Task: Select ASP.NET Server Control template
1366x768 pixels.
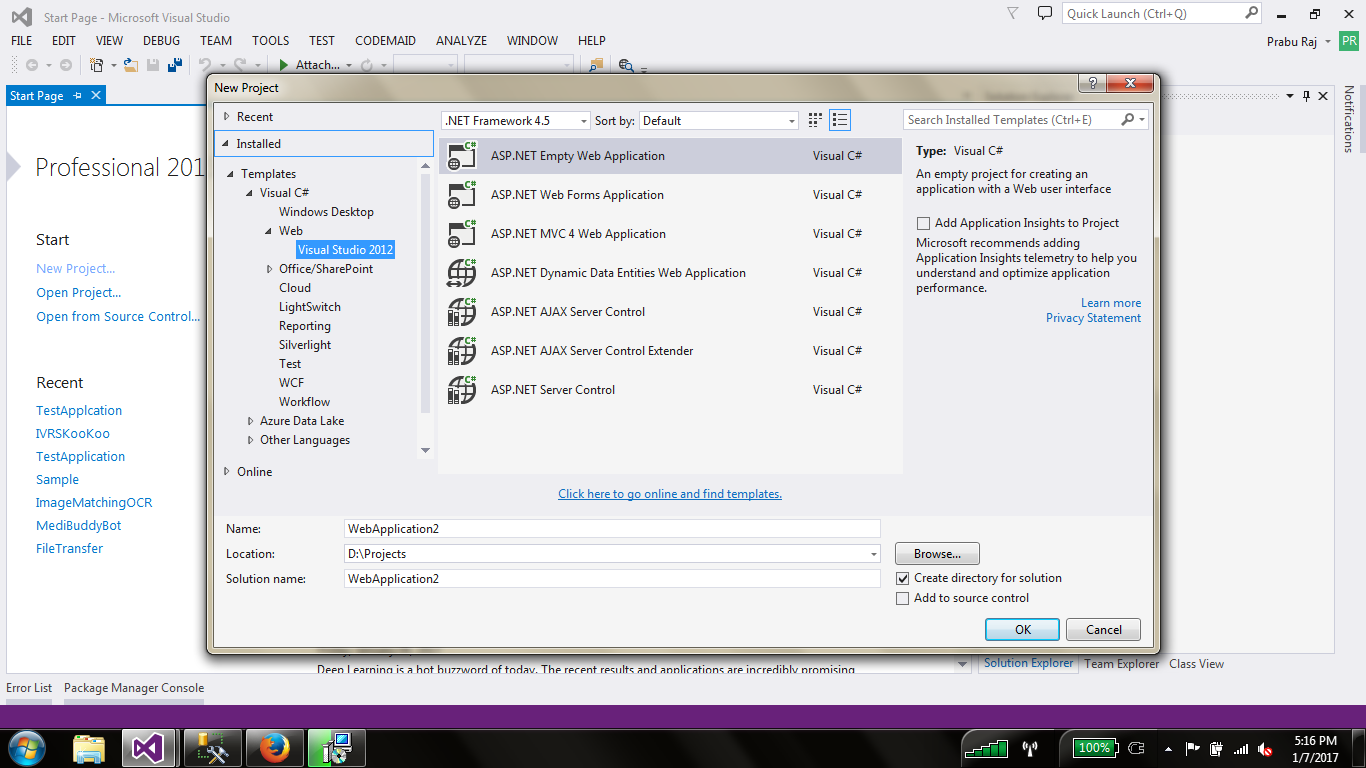Action: [670, 390]
